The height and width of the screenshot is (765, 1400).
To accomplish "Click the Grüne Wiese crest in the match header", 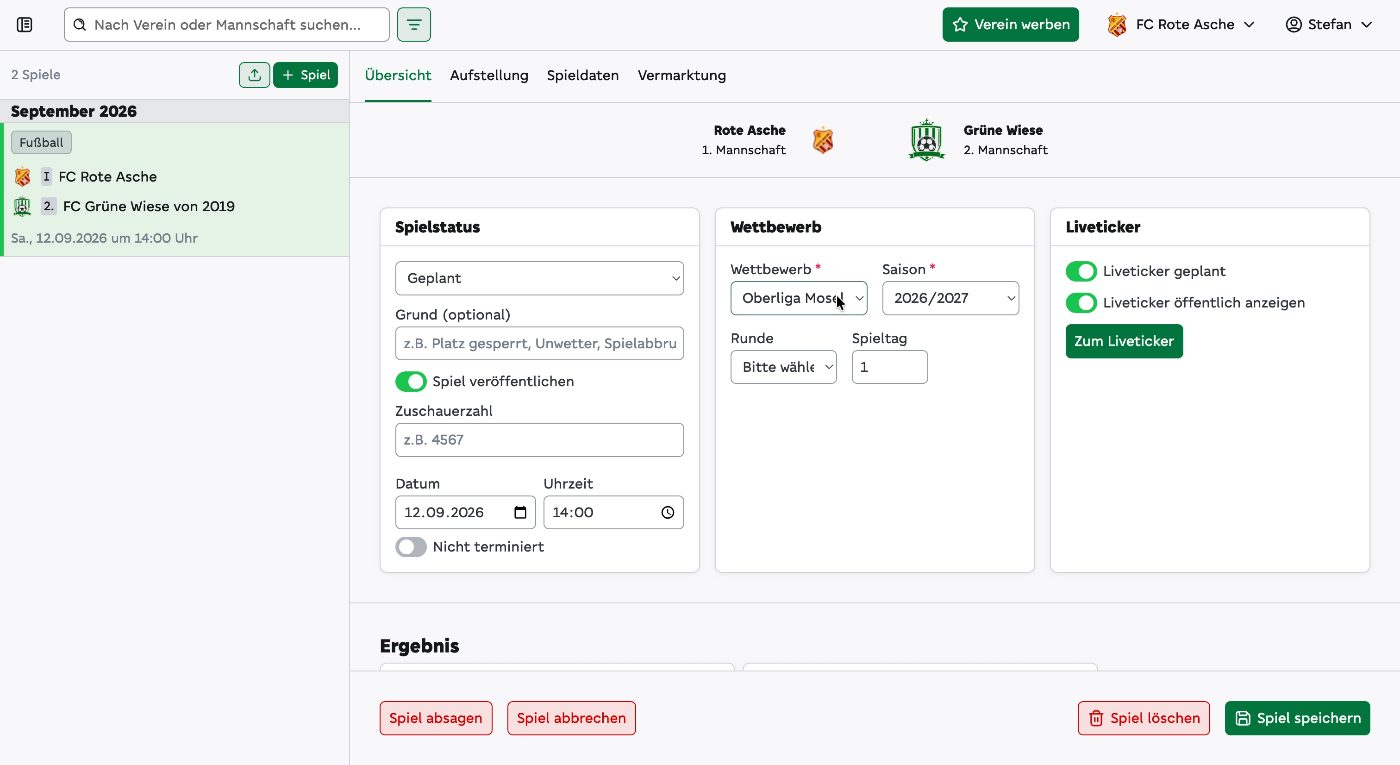I will [x=927, y=140].
